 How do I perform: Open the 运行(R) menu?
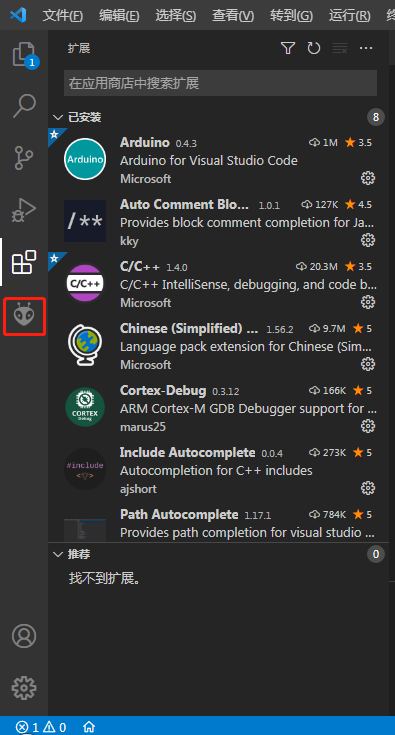350,15
